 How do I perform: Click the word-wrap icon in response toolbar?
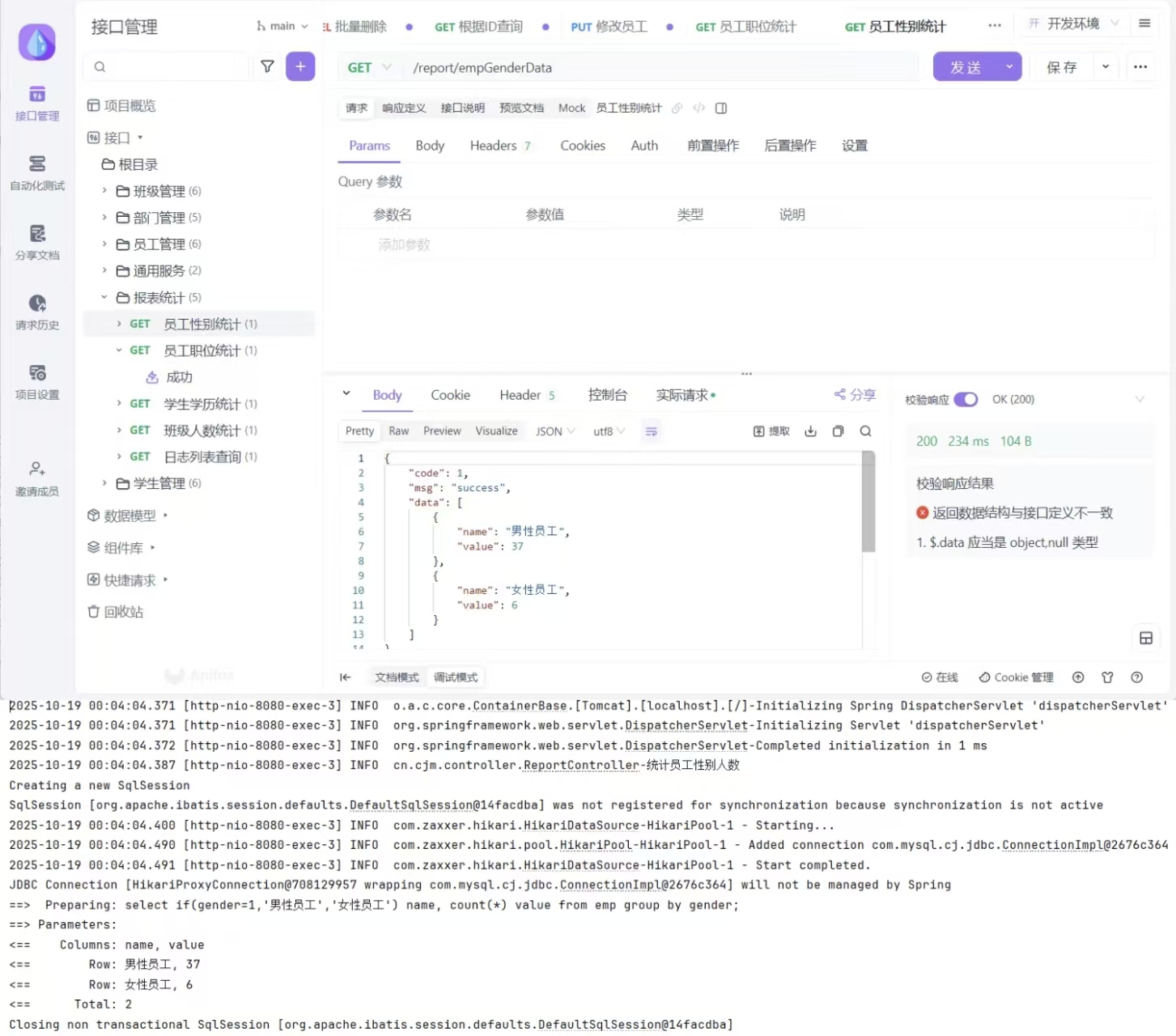click(x=651, y=431)
